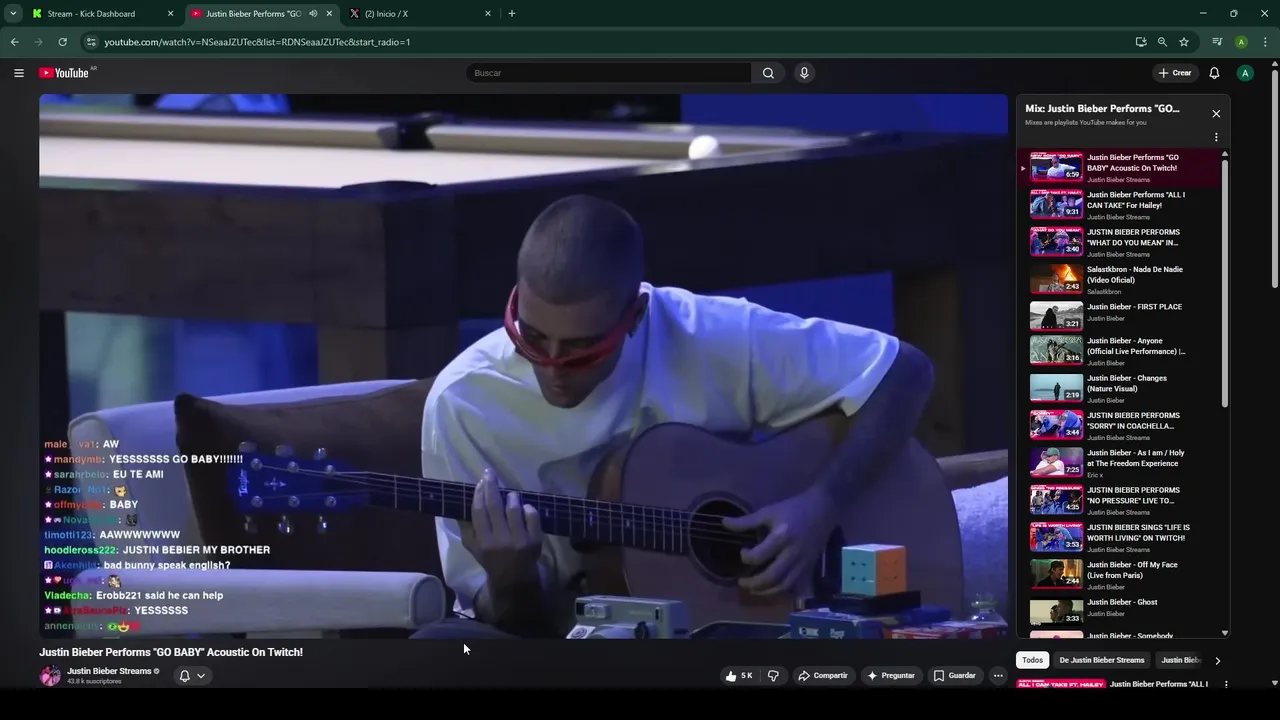
Task: Dislike the video
Action: click(x=773, y=676)
